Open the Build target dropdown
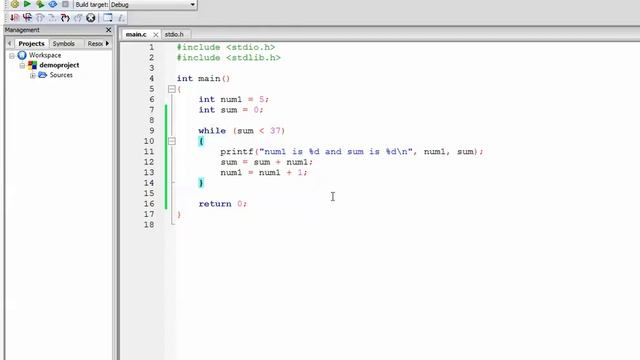The image size is (640, 360). 153,4
